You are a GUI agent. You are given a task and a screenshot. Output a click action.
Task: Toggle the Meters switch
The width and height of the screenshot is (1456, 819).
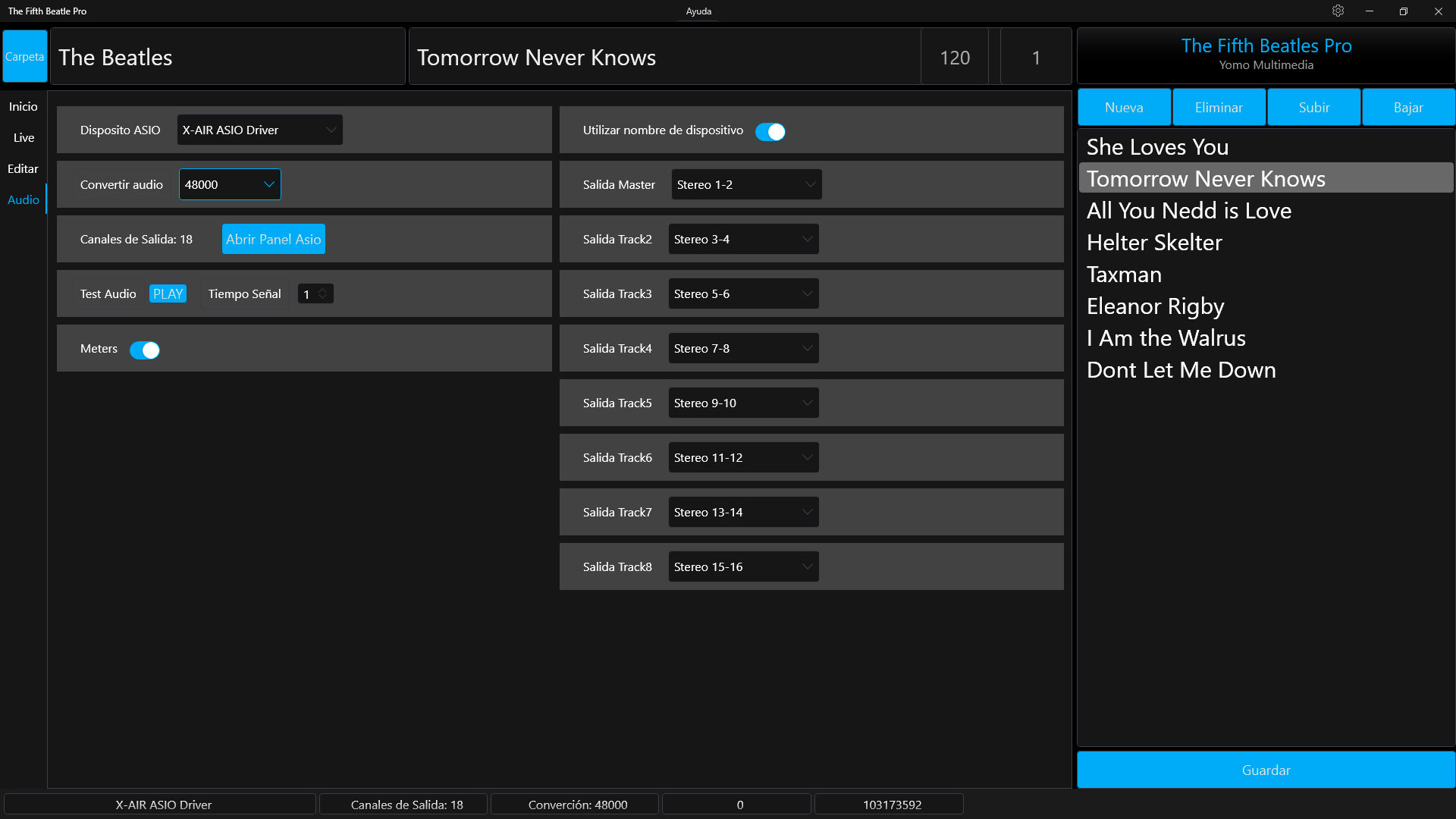point(144,350)
